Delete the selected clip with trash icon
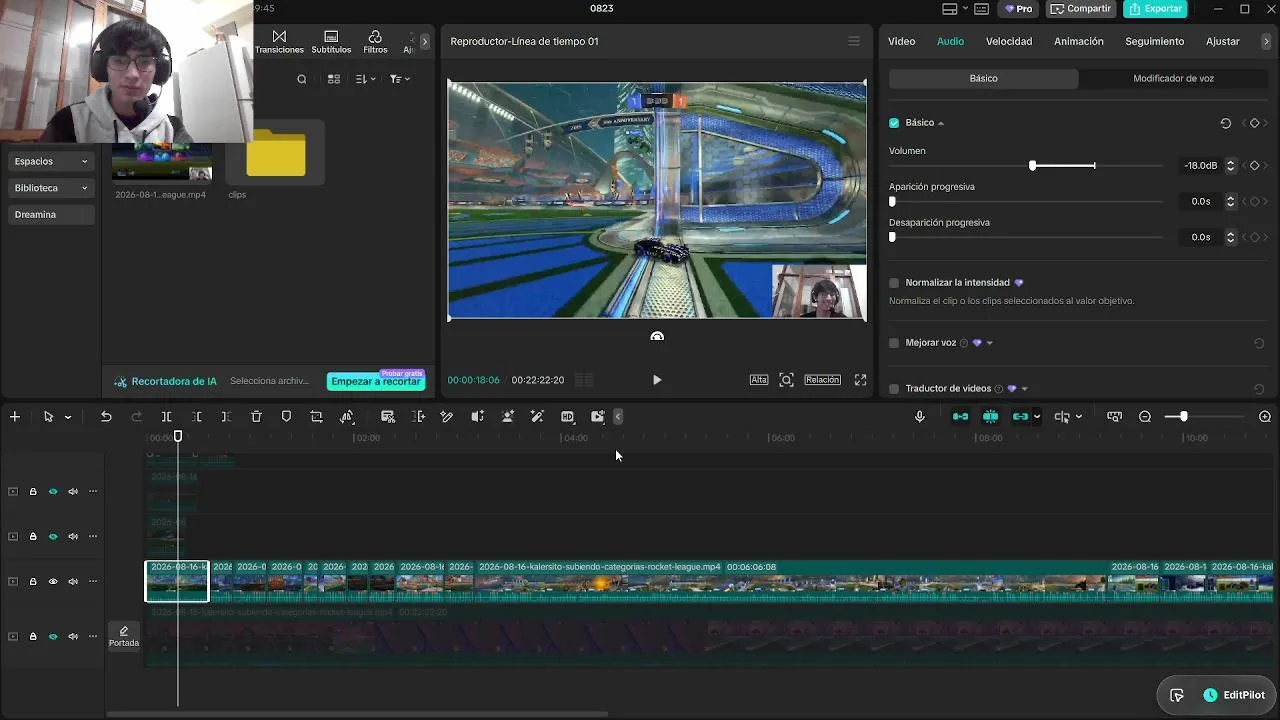Image resolution: width=1280 pixels, height=720 pixels. click(x=256, y=417)
